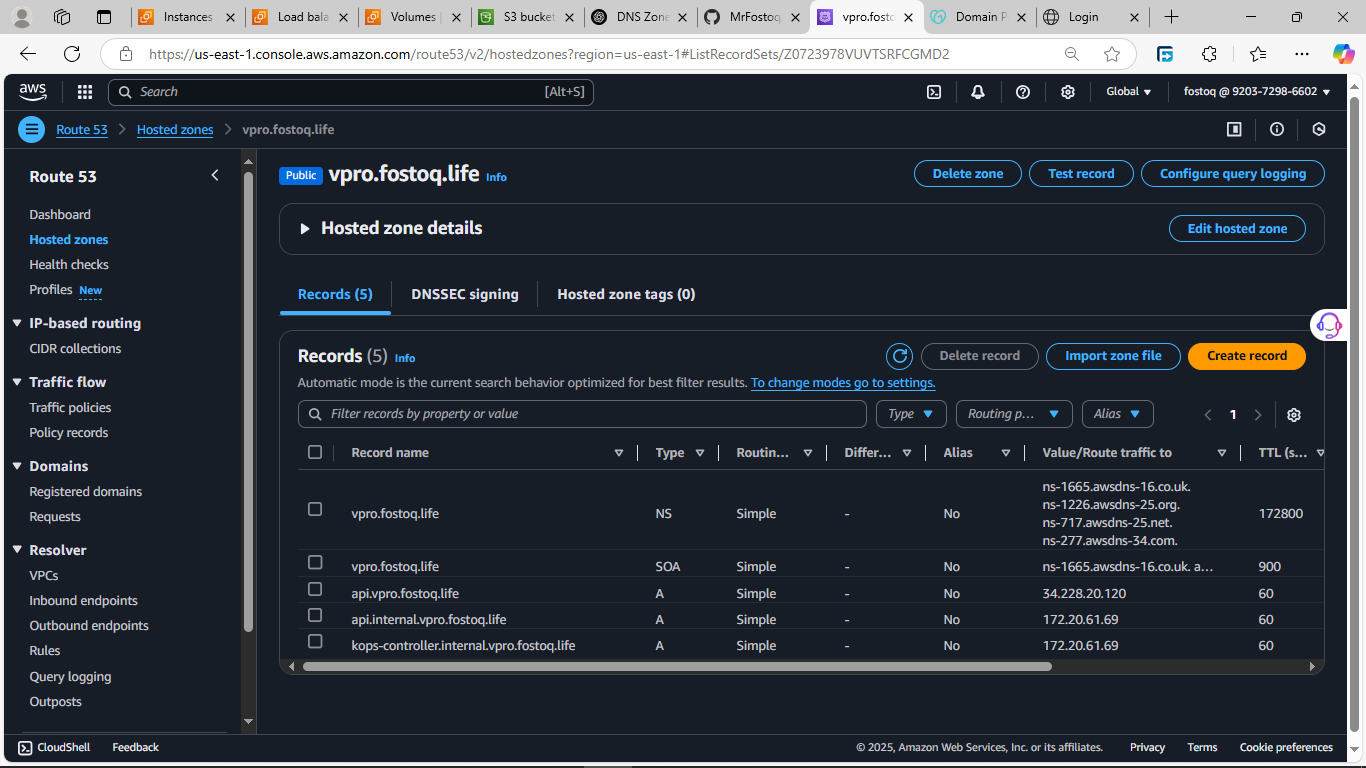The width and height of the screenshot is (1366, 768).
Task: Click the records table horizontal scrollbar
Action: tap(677, 666)
